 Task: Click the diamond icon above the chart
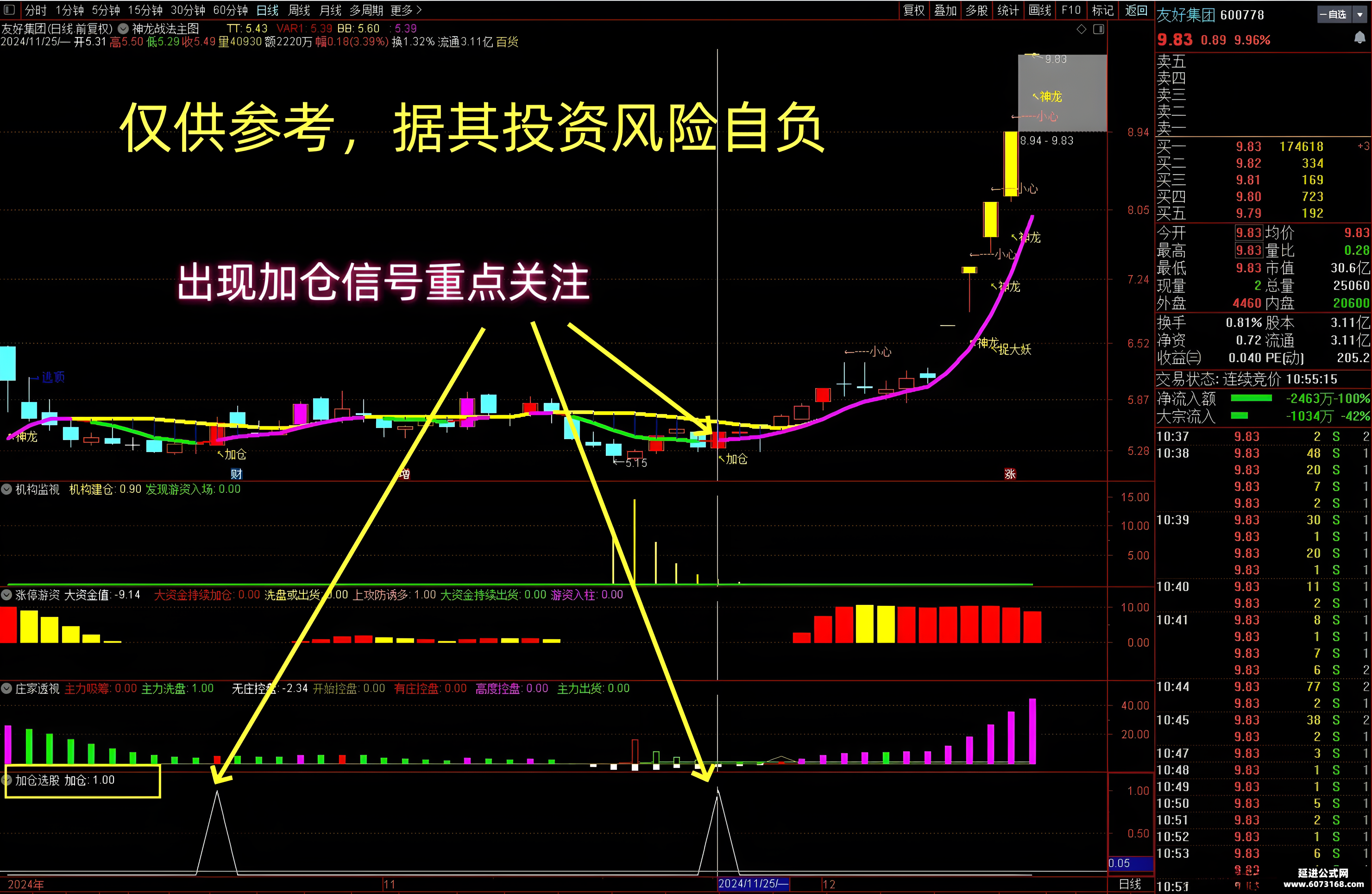1082,29
